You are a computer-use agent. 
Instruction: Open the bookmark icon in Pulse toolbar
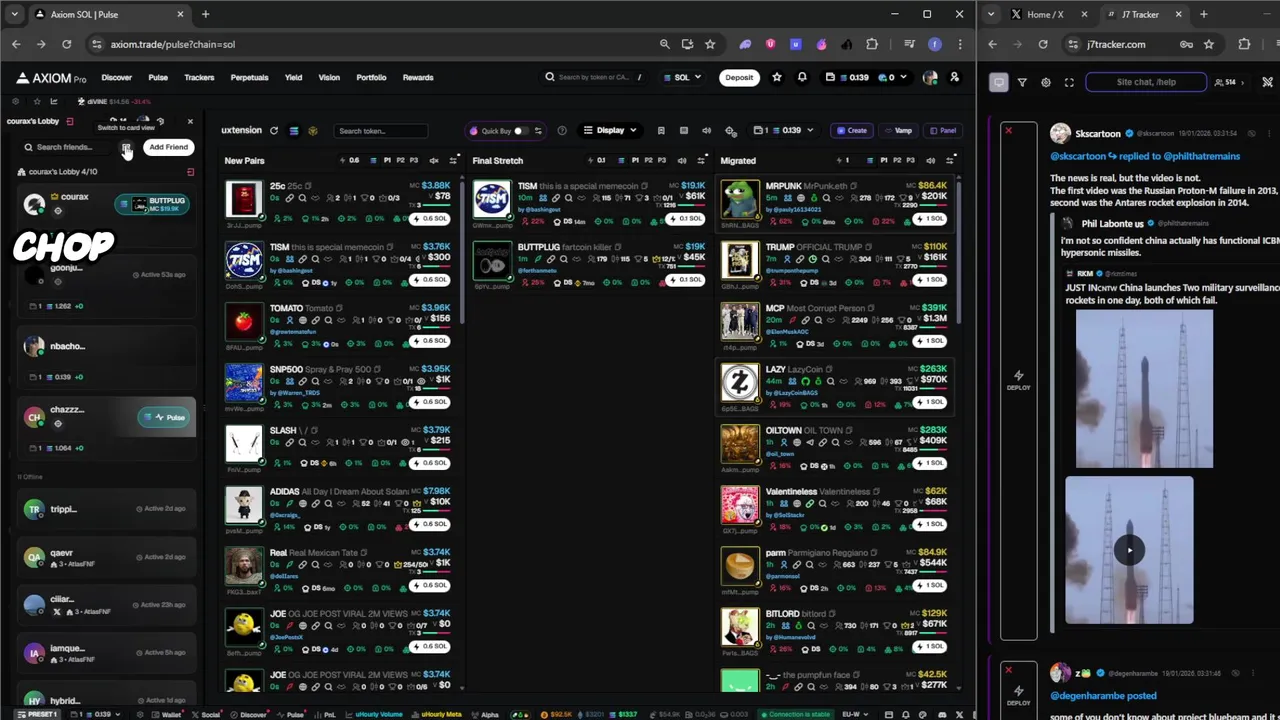point(661,130)
